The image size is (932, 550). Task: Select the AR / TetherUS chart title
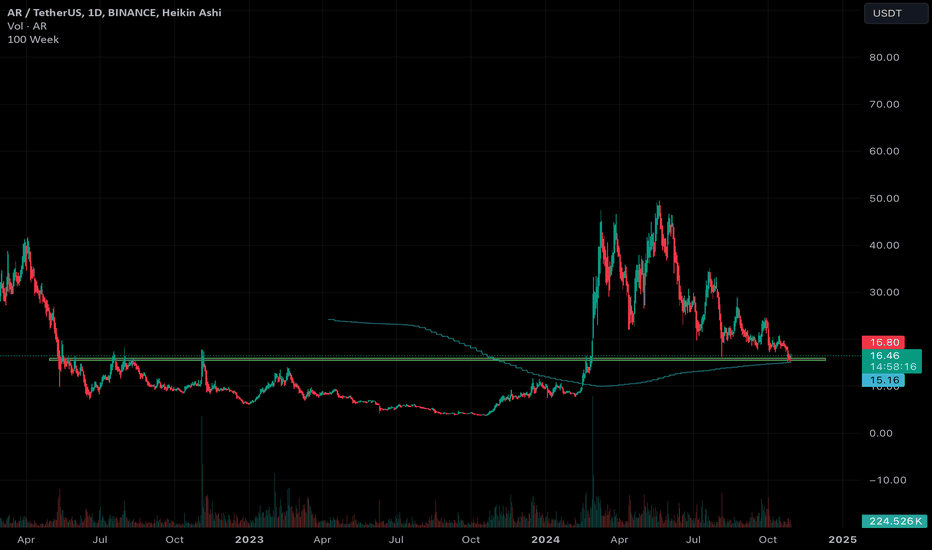pos(114,12)
